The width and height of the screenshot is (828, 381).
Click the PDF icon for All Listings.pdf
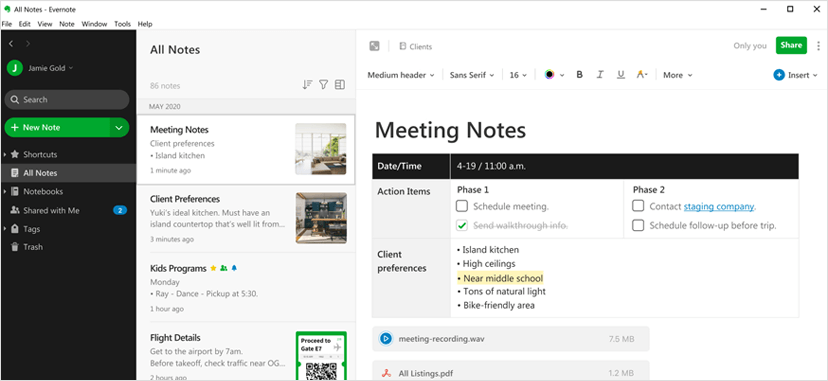click(386, 374)
